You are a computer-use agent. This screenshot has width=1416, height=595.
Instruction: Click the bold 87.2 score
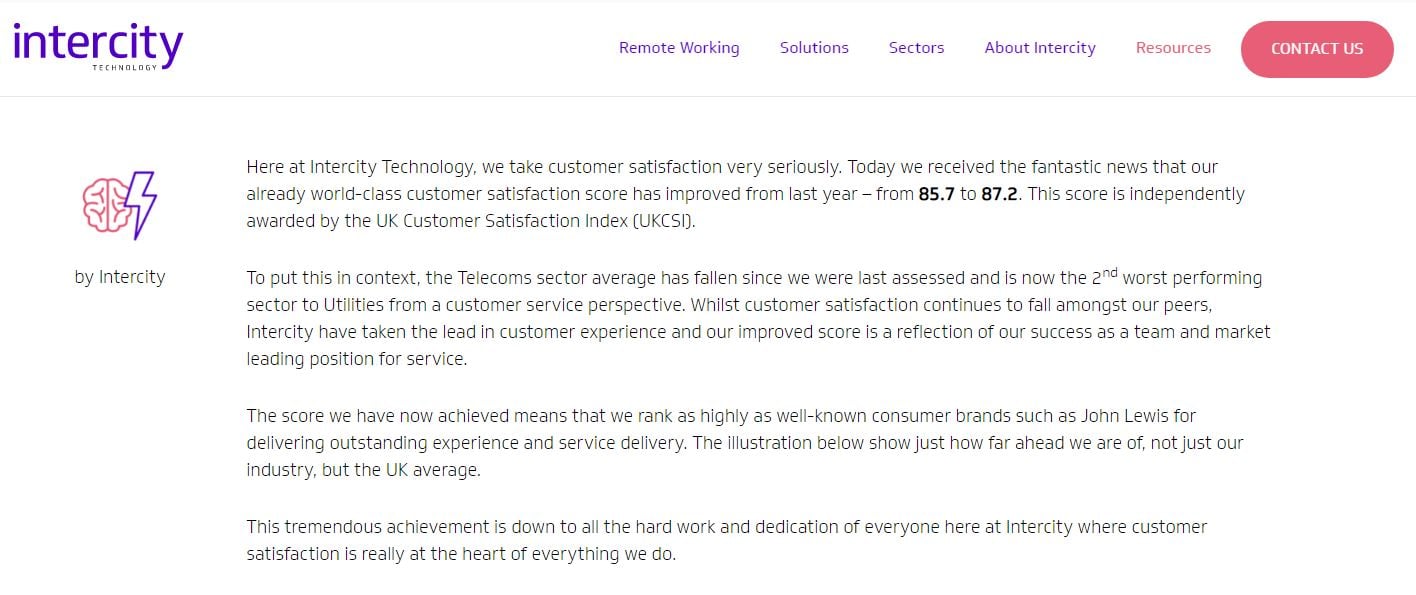1000,194
